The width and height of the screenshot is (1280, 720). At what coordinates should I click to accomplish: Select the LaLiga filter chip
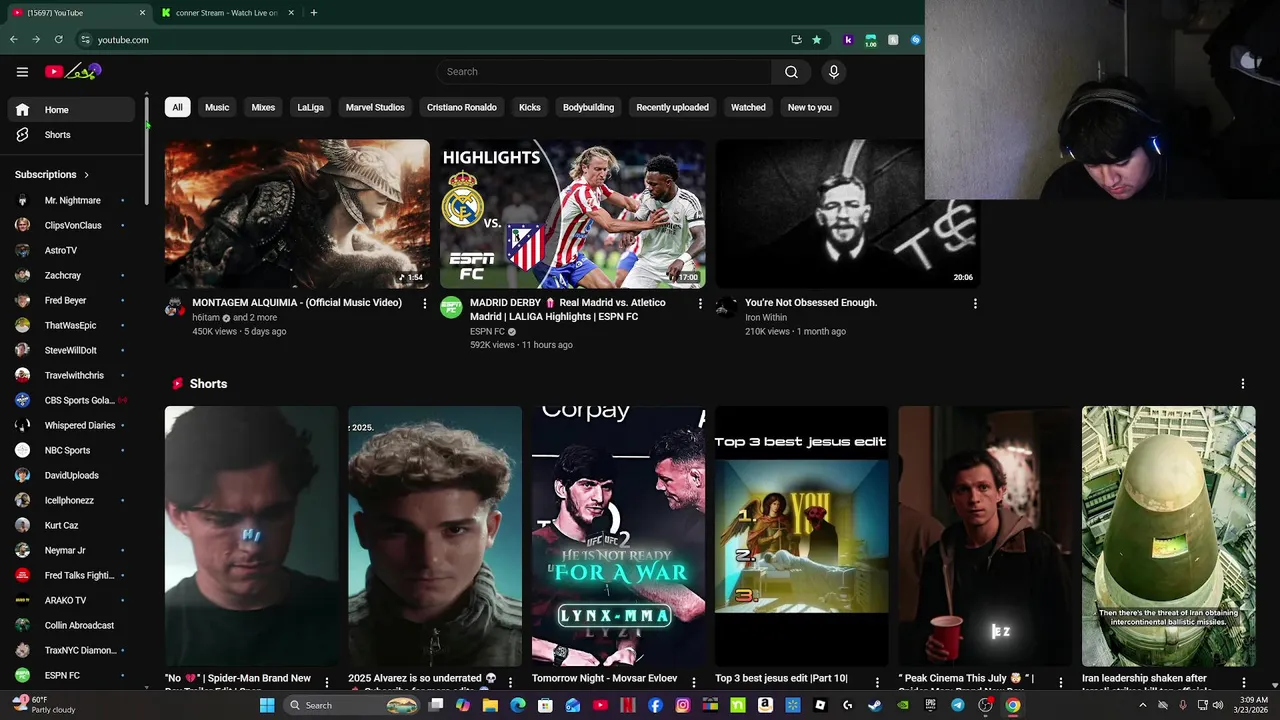tap(310, 107)
